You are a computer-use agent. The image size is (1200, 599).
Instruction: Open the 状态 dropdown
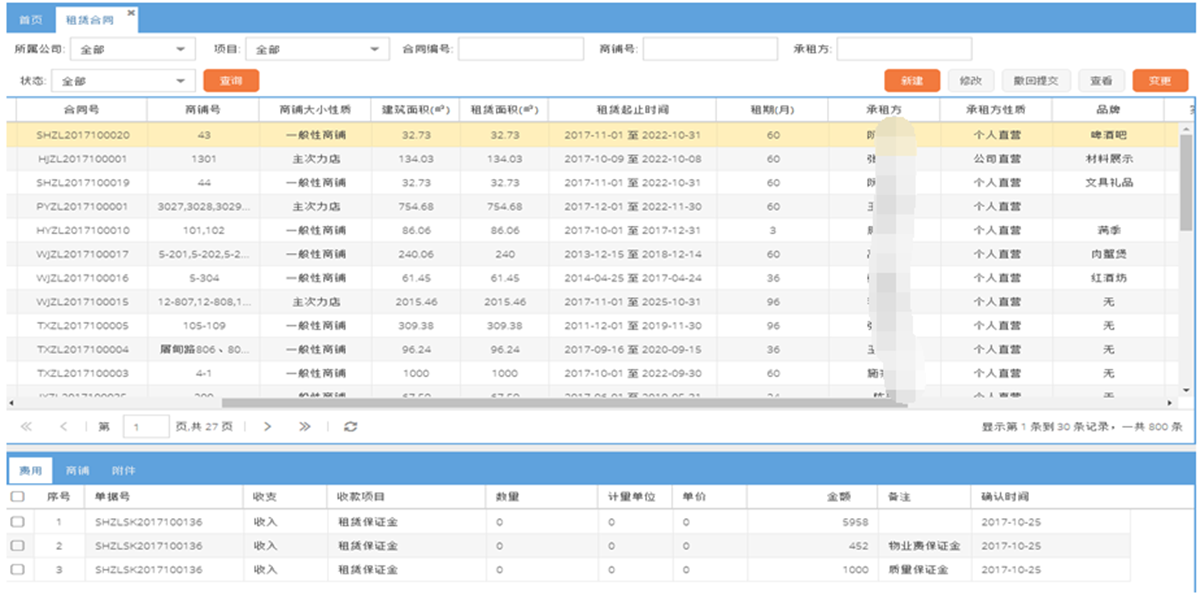pos(179,81)
